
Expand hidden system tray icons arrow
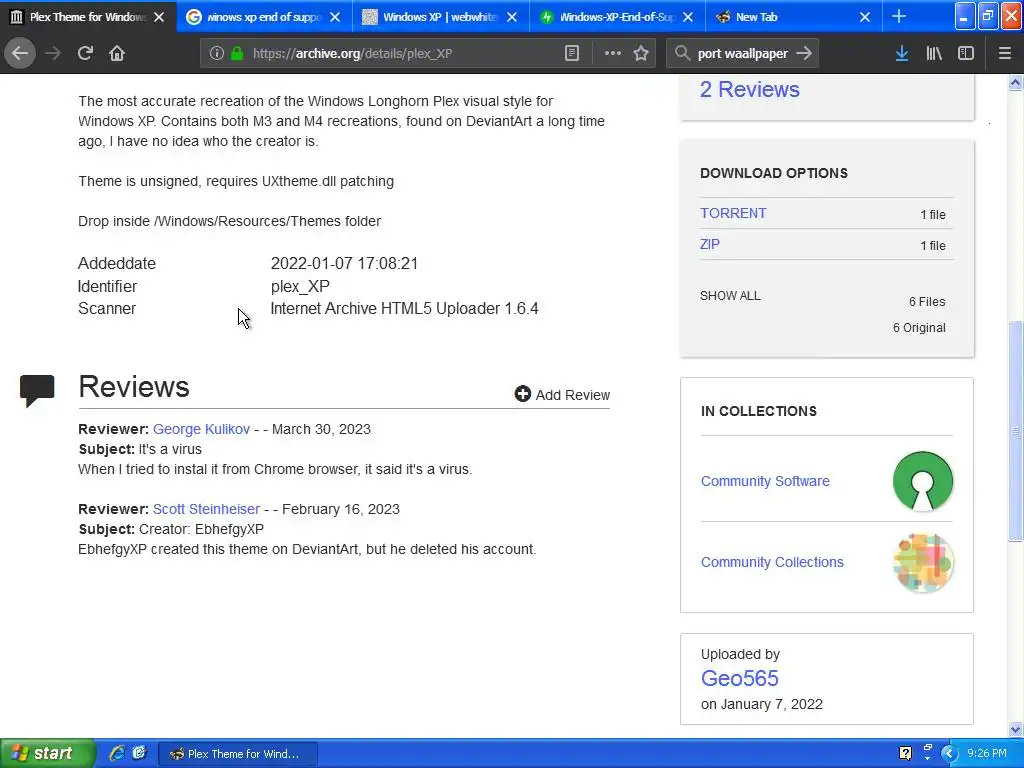tap(948, 754)
